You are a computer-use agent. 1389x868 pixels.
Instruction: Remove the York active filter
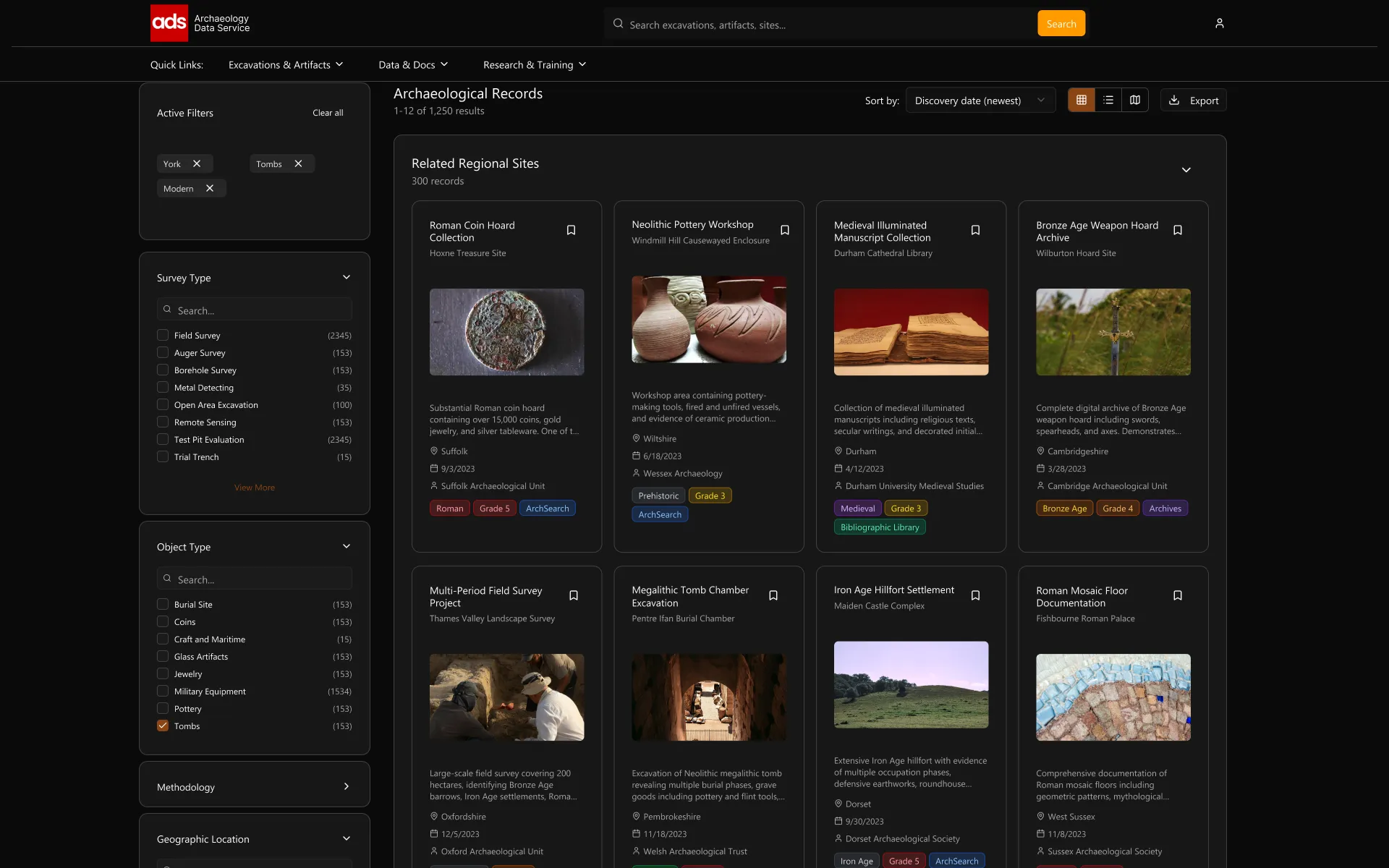(197, 163)
